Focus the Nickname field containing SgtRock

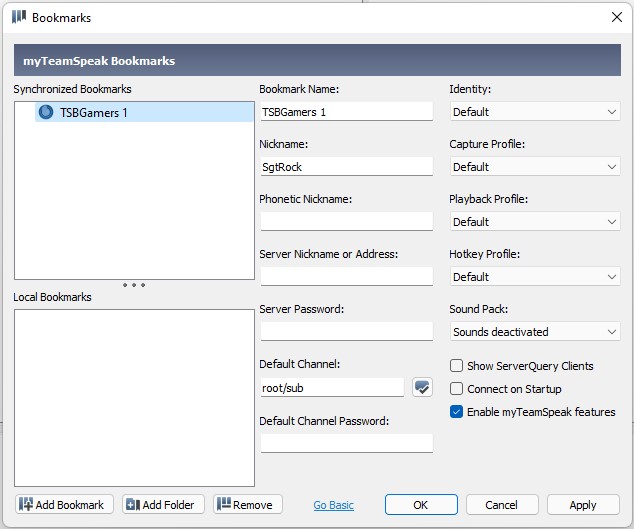(347, 166)
